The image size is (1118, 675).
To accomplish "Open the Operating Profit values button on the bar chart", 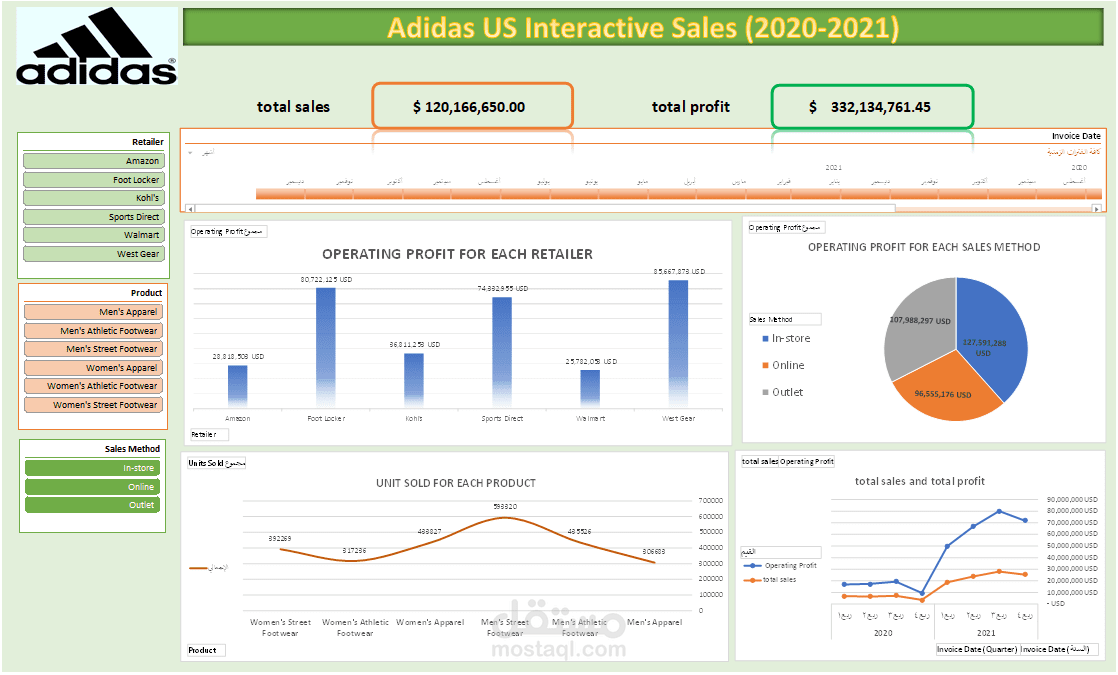I will 228,232.
